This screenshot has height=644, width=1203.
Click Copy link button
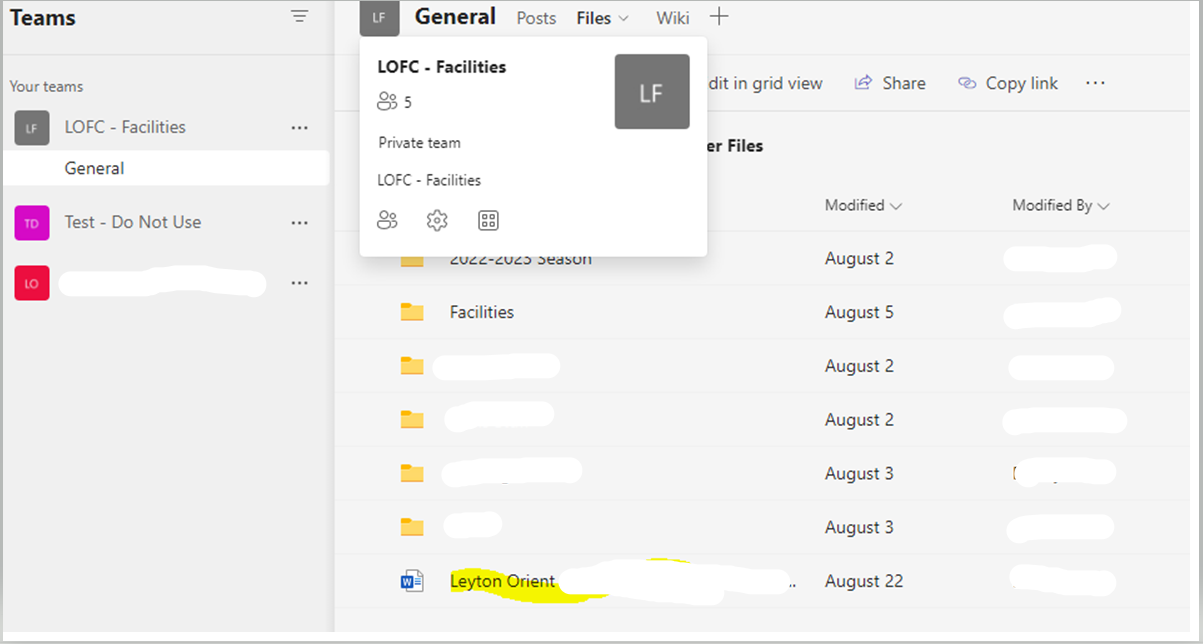(1008, 83)
